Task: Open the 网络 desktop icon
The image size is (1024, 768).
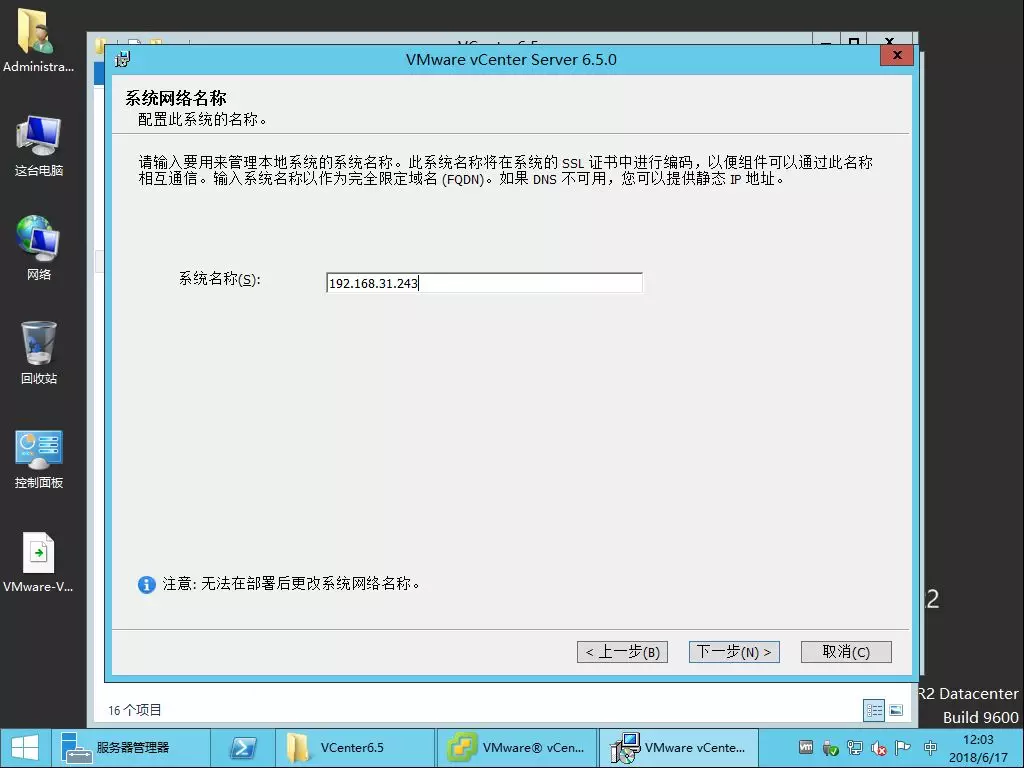Action: pyautogui.click(x=39, y=248)
